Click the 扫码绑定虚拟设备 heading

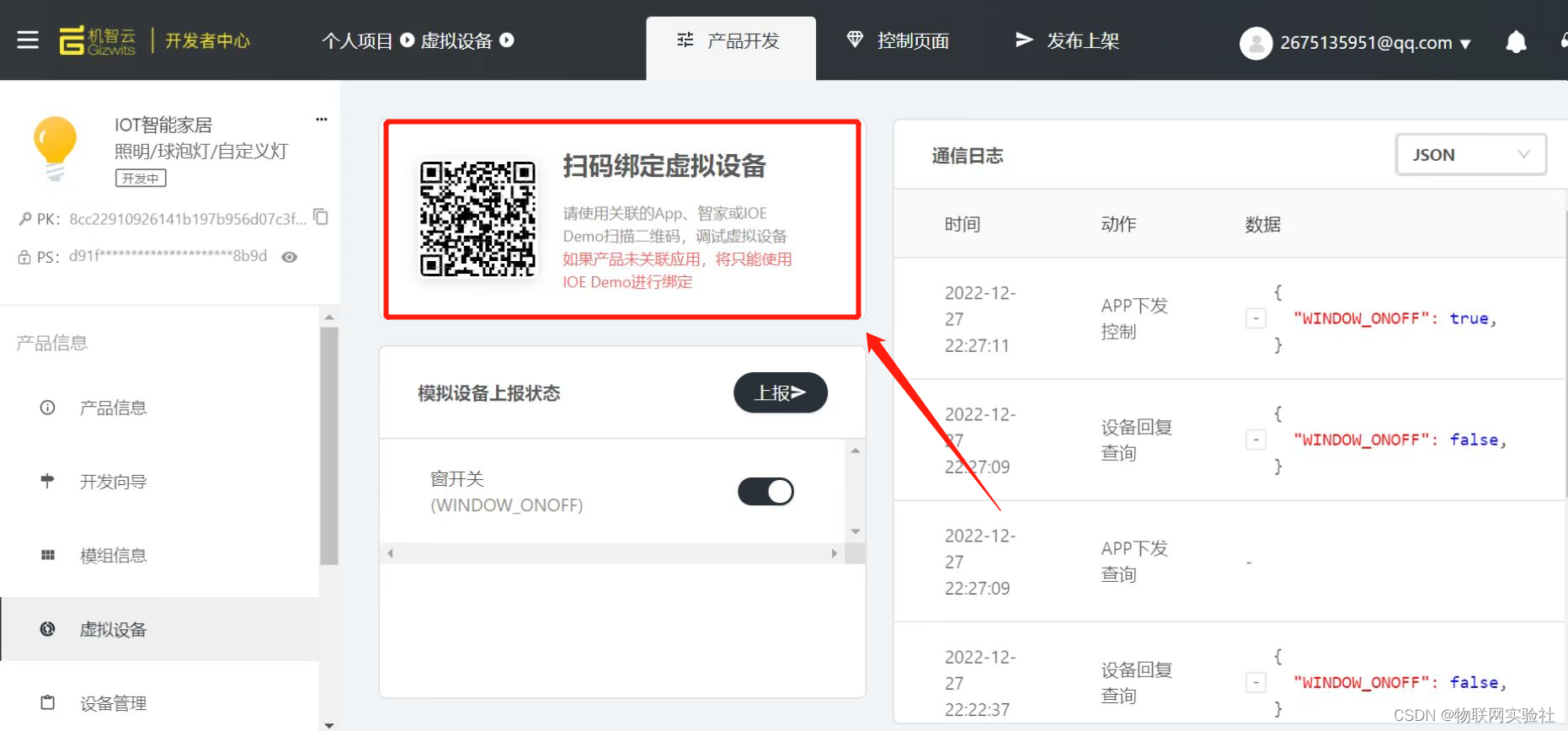[664, 166]
